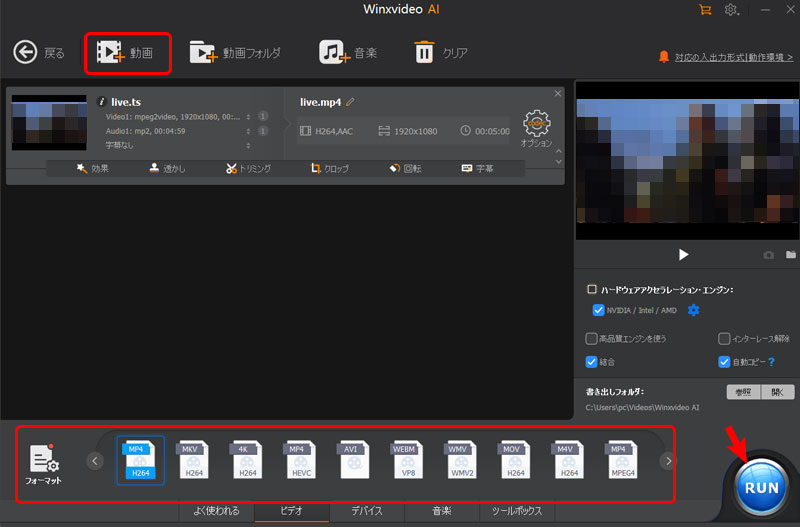Open the トリミング trim tool
Screen dimensions: 800x527
(x=248, y=168)
